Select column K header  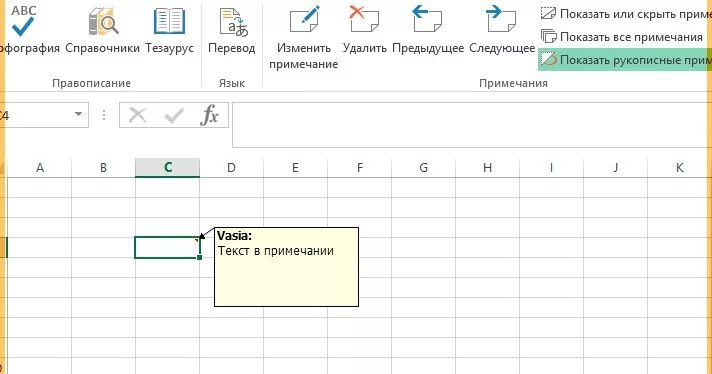(680, 168)
